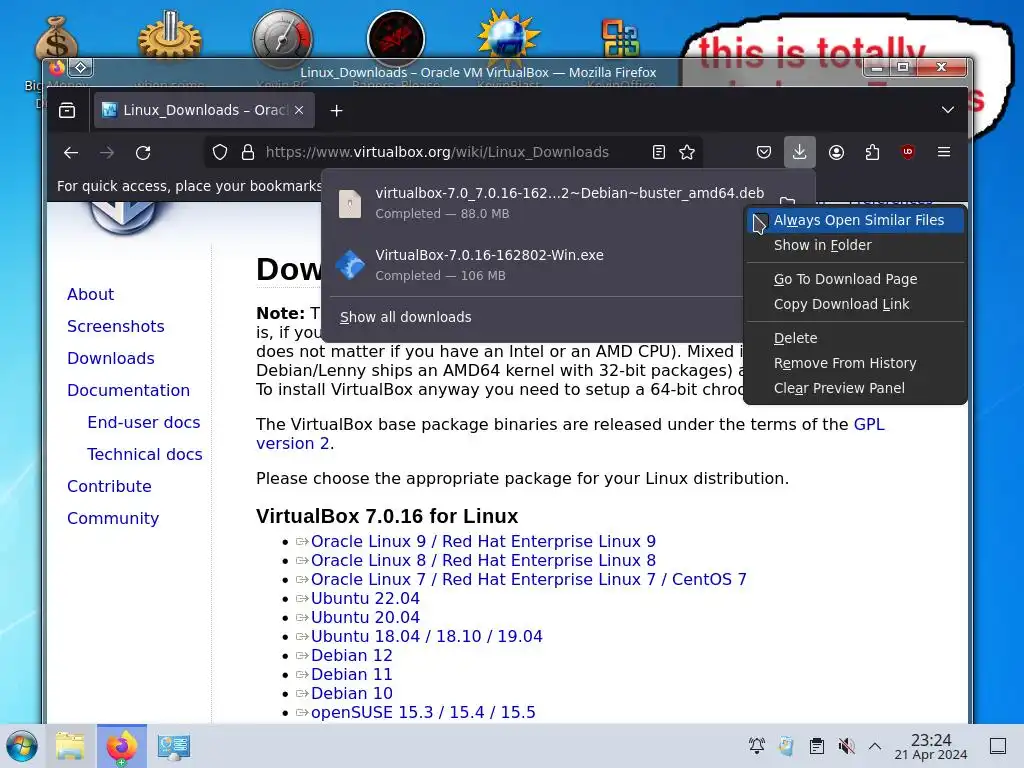The image size is (1024, 768).
Task: Open the clipboard tray icon
Action: [816, 746]
